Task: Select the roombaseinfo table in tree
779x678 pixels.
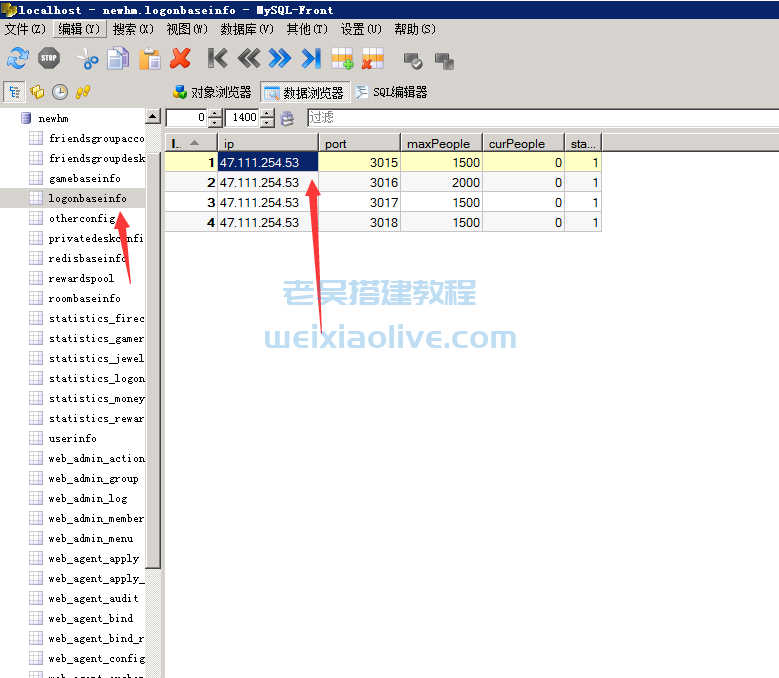Action: tap(84, 298)
